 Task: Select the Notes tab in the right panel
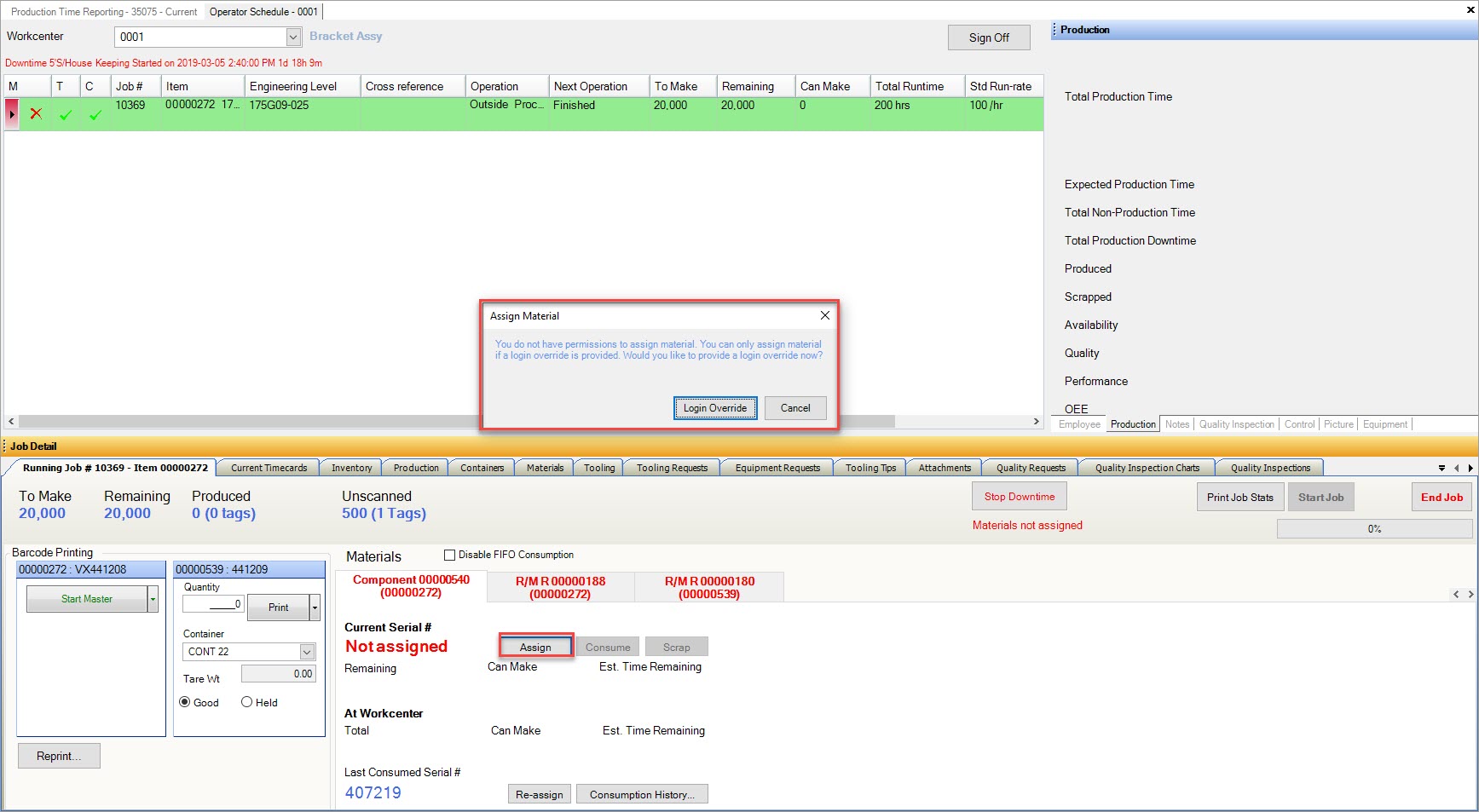[x=1177, y=424]
